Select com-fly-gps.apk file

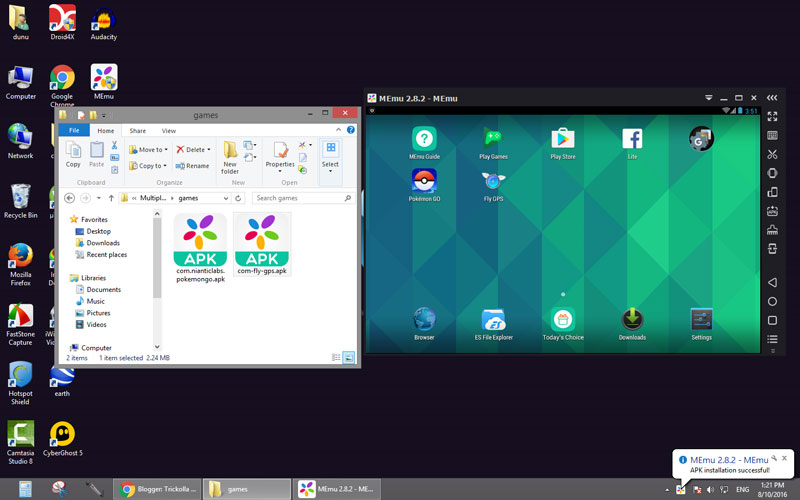(262, 244)
